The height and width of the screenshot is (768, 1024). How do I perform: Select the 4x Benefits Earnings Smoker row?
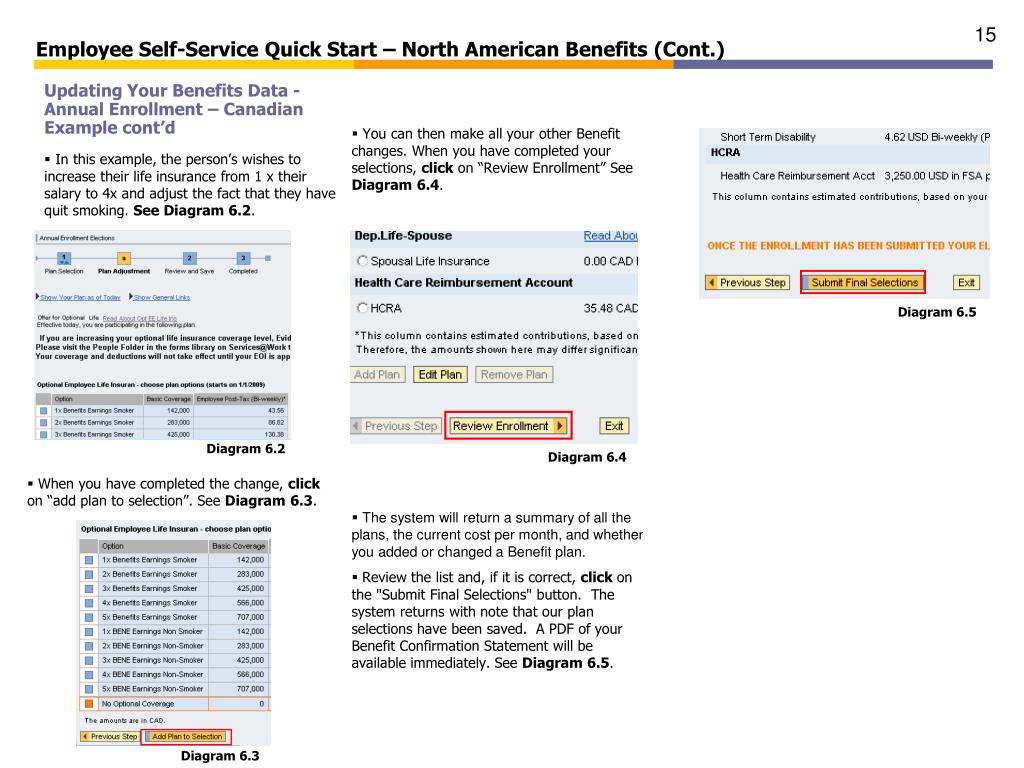pos(89,603)
